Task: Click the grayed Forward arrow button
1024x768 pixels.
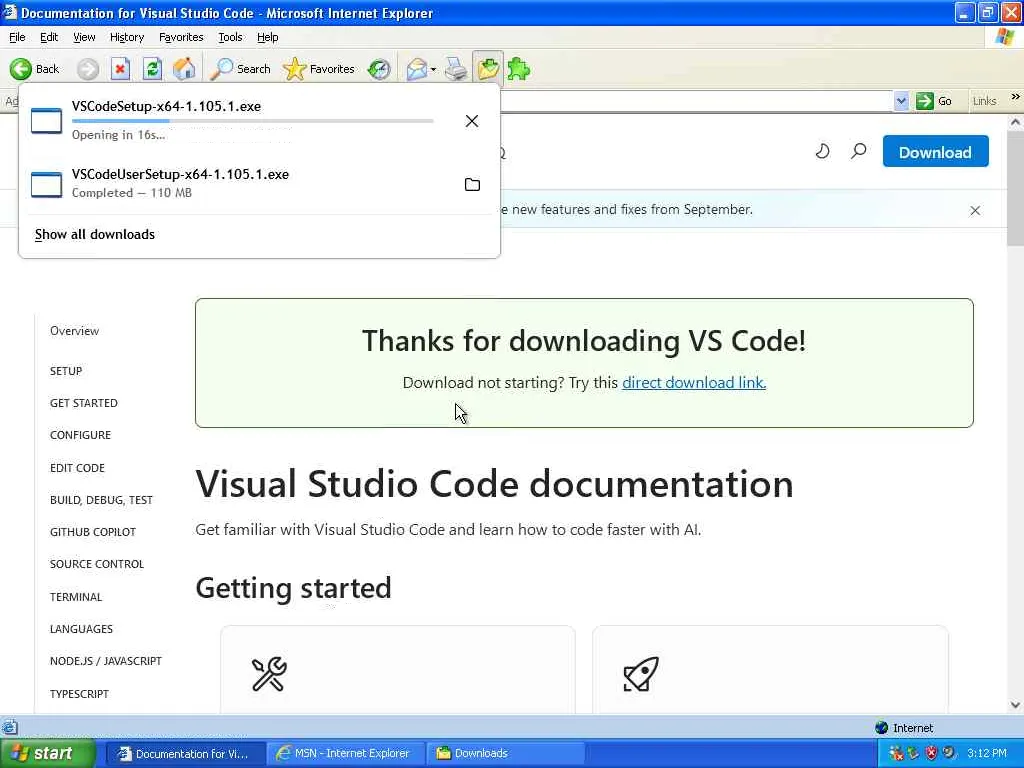Action: [88, 69]
